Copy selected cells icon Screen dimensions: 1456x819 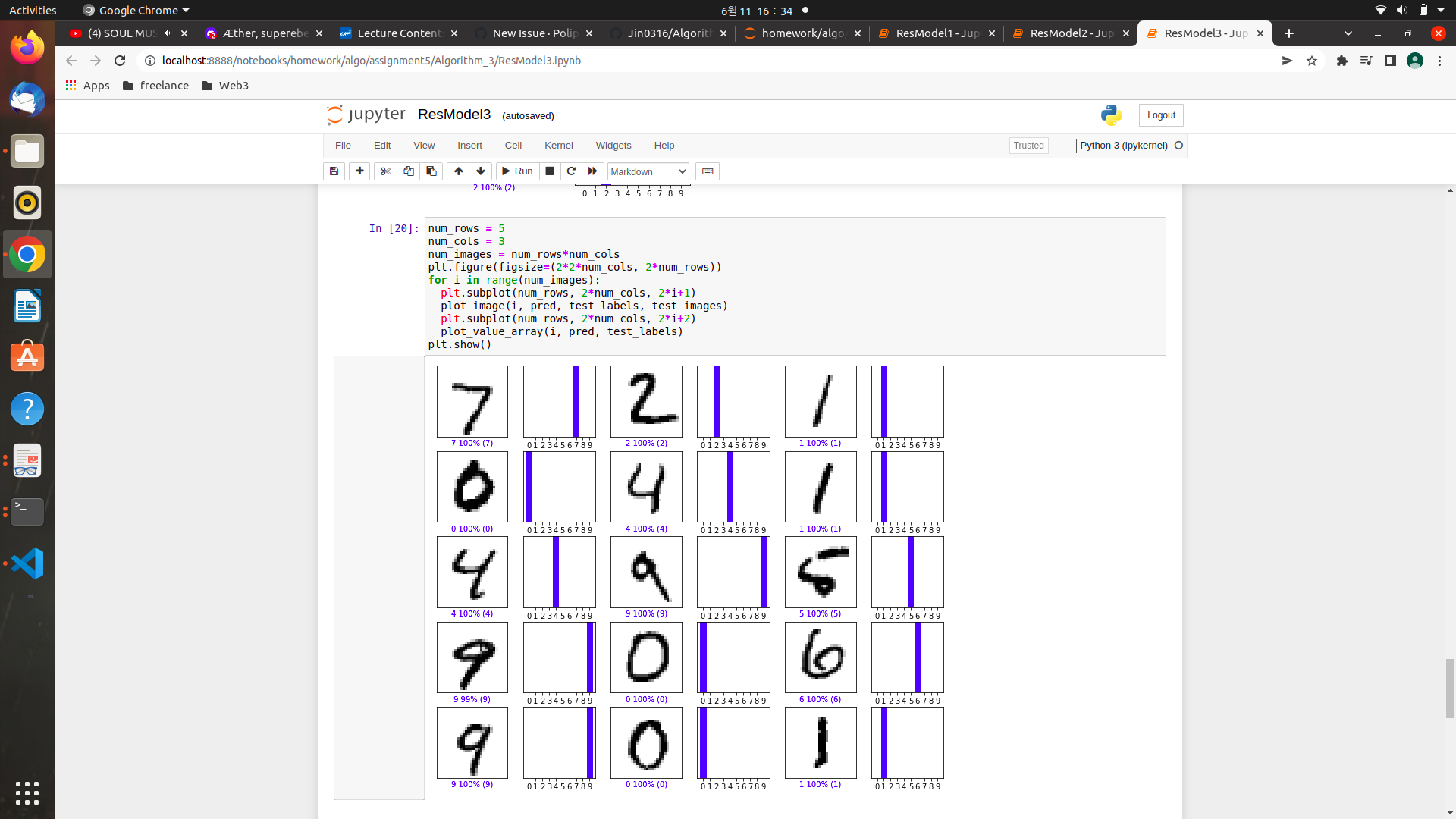coord(408,171)
